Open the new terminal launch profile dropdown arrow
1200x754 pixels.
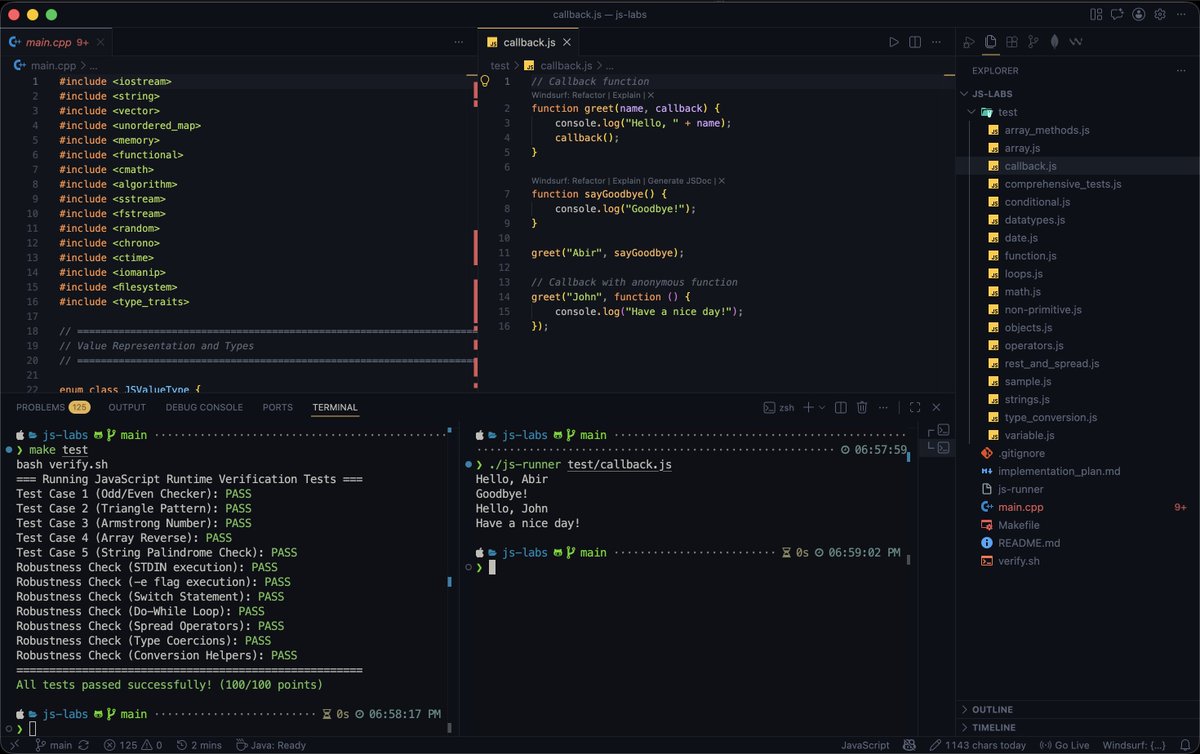pos(821,407)
